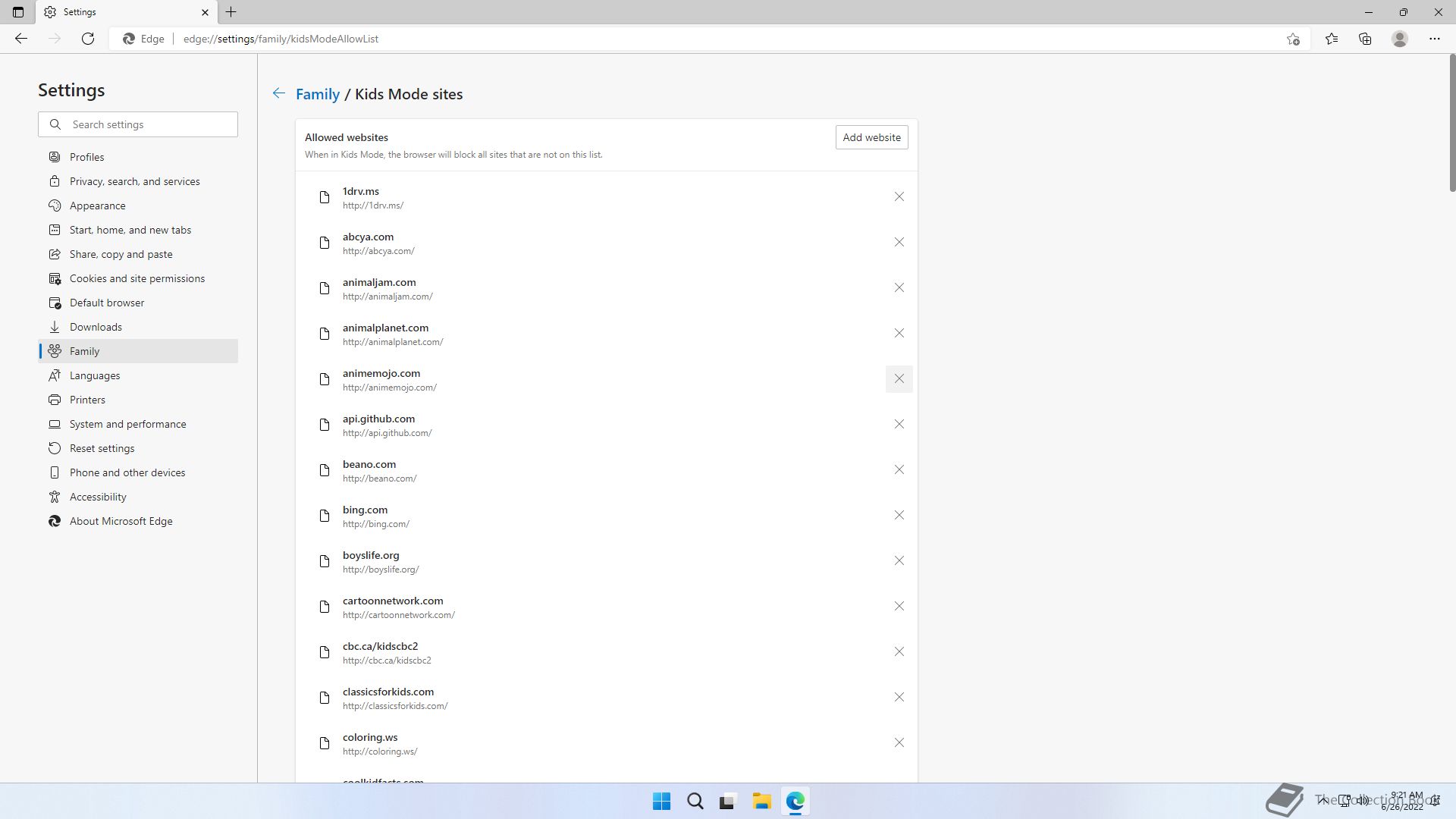Click Microsoft Edge taskbar icon
This screenshot has height=819, width=1456.
click(795, 802)
